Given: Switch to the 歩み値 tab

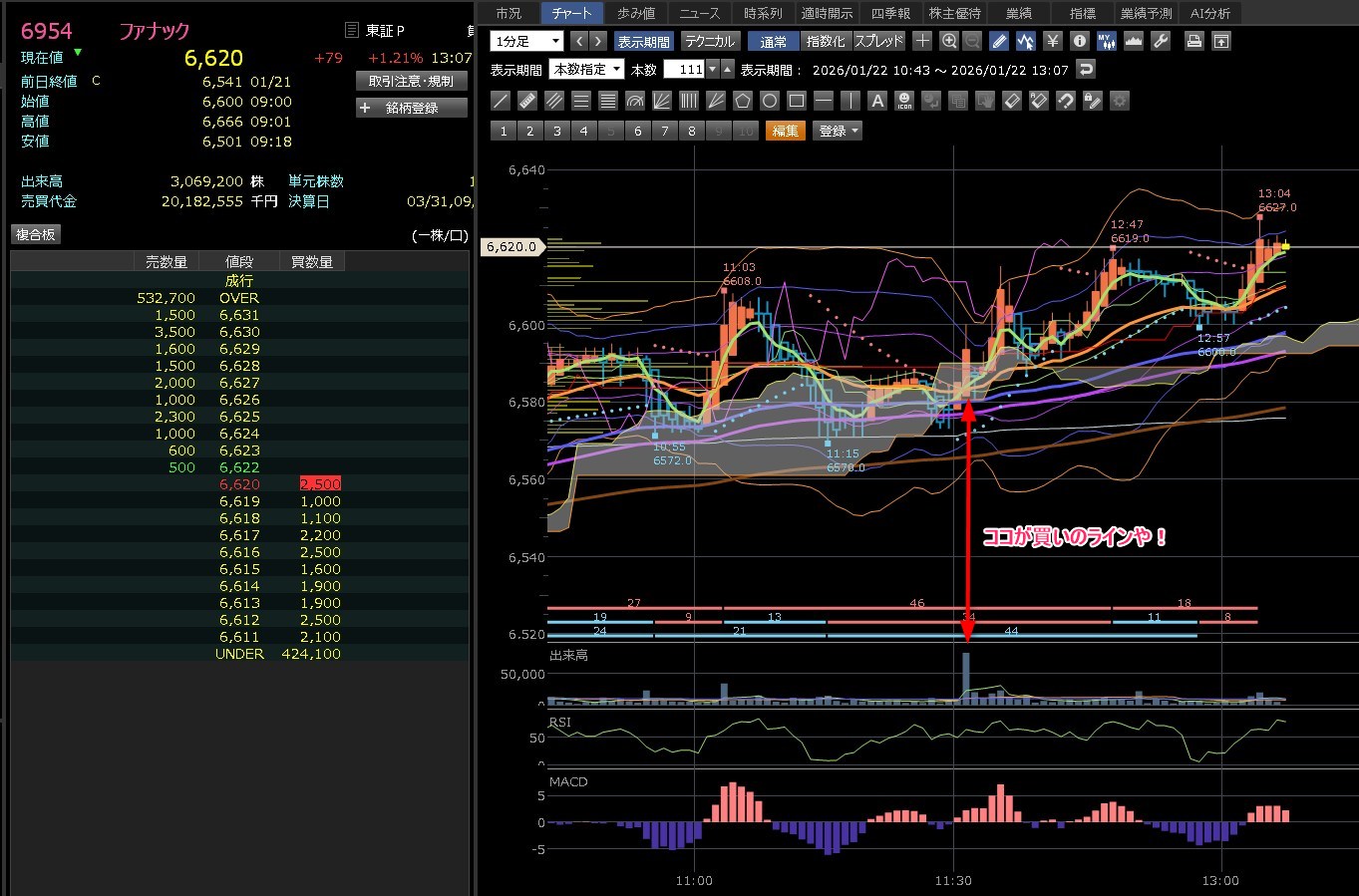Looking at the screenshot, I should click(636, 13).
